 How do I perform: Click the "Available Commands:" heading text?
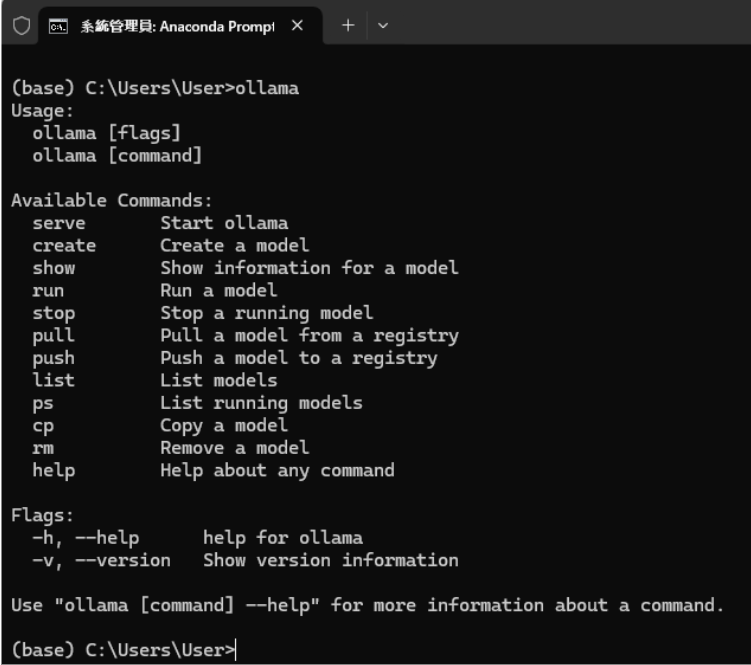[x=112, y=200]
